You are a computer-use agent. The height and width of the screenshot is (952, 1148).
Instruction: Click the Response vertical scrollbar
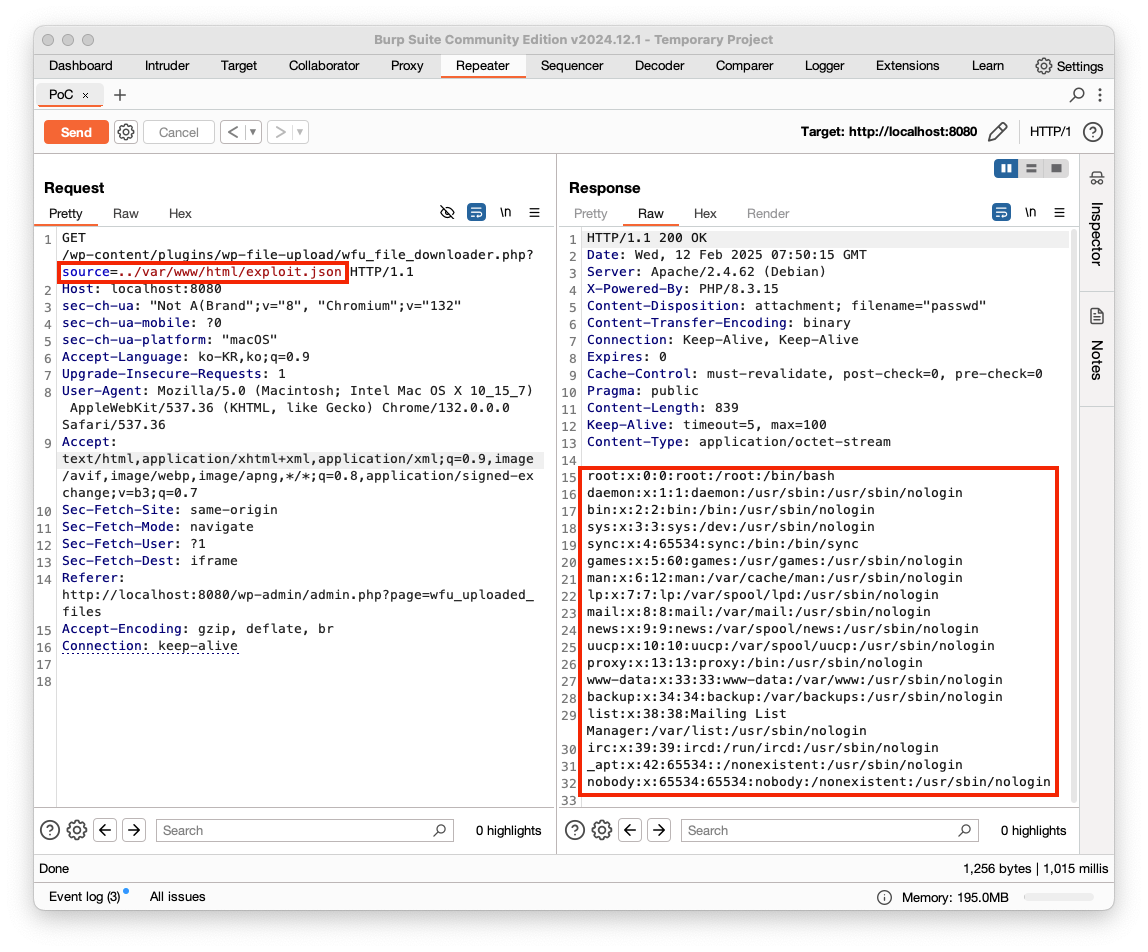click(x=1073, y=516)
